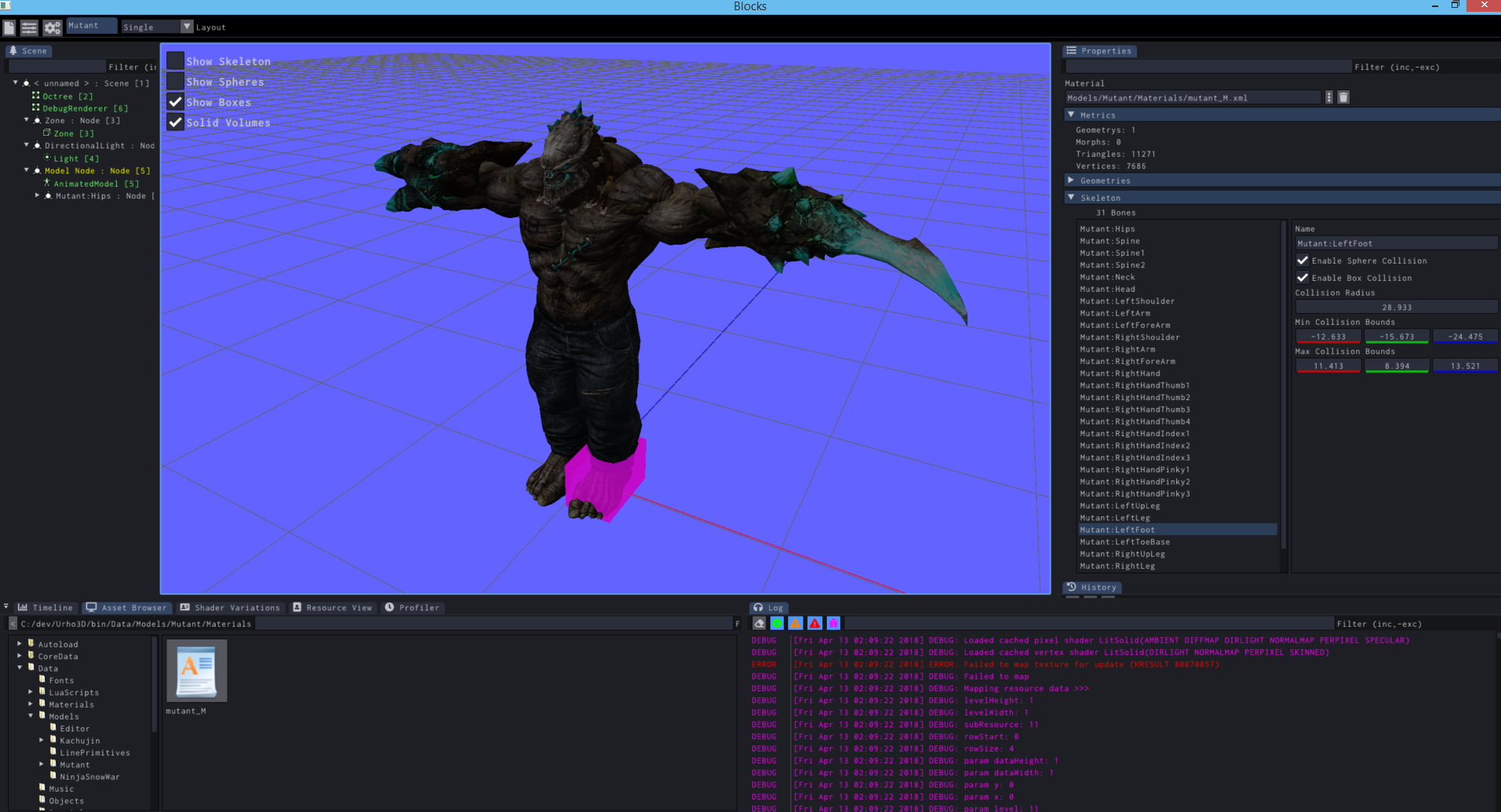The width and height of the screenshot is (1501, 812).
Task: Click the Mutant:Hips node icon in scene tree
Action: 48,195
